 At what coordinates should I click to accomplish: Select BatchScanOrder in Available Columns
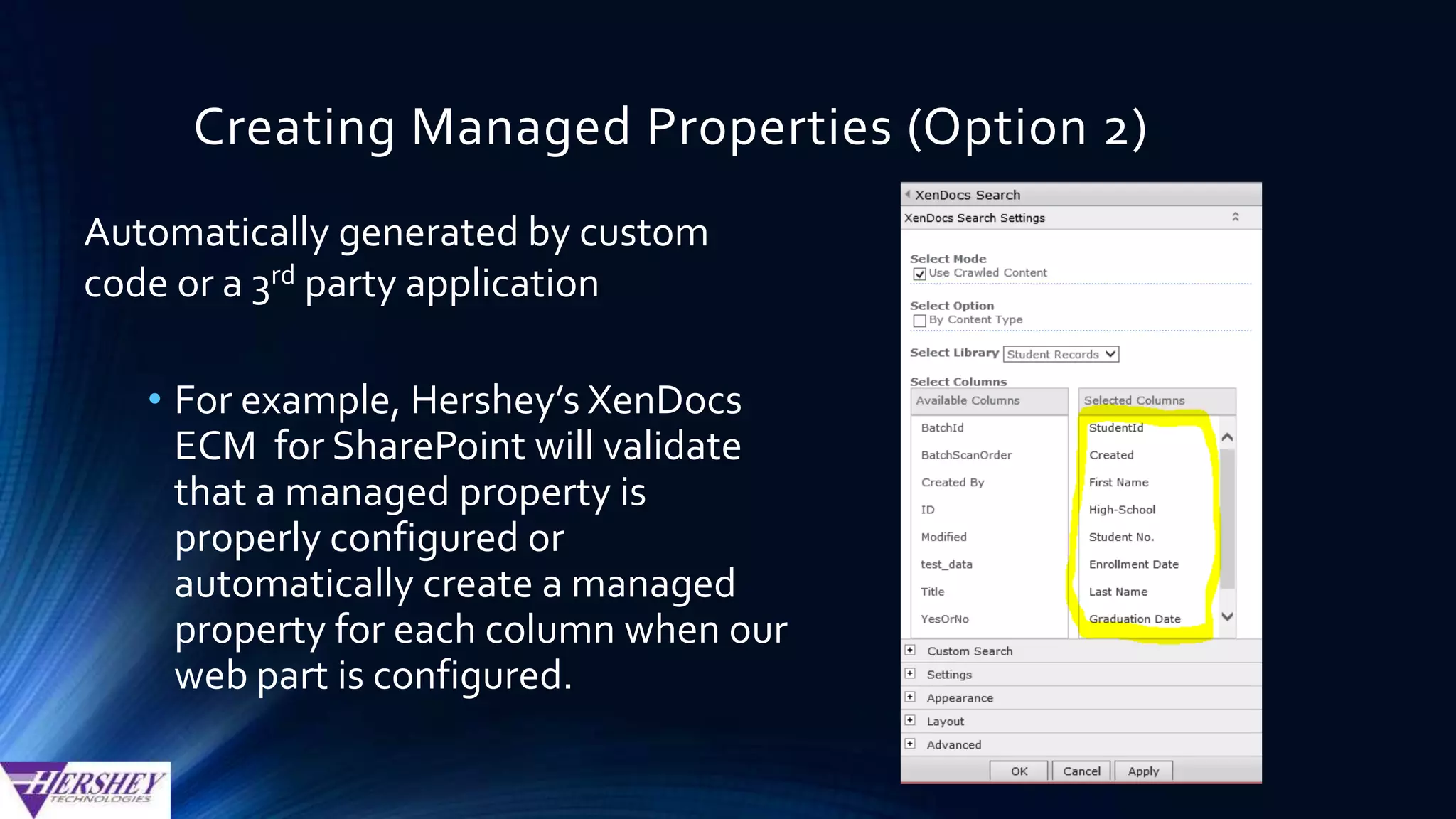[966, 455]
